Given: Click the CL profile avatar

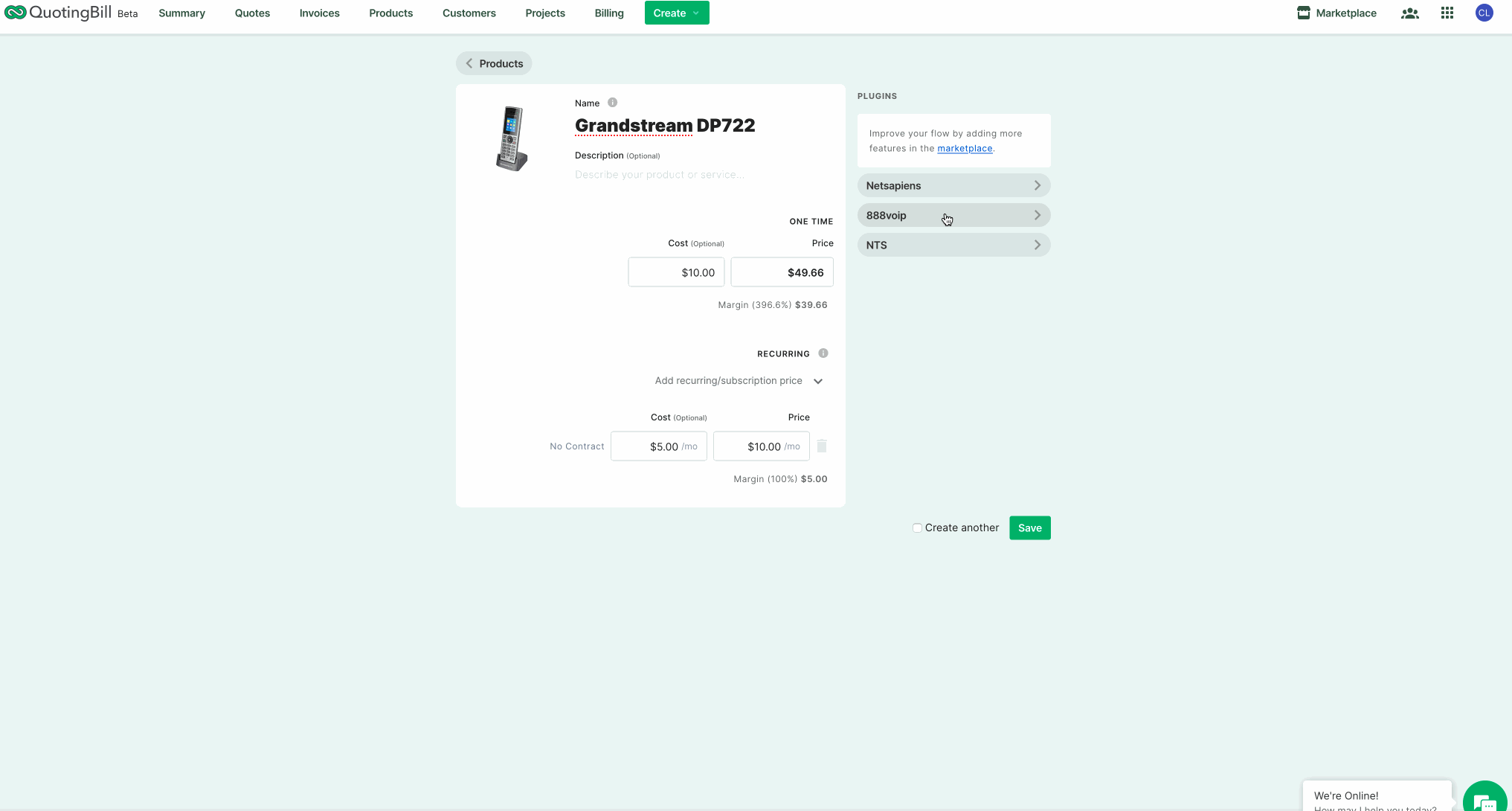Looking at the screenshot, I should (1484, 13).
